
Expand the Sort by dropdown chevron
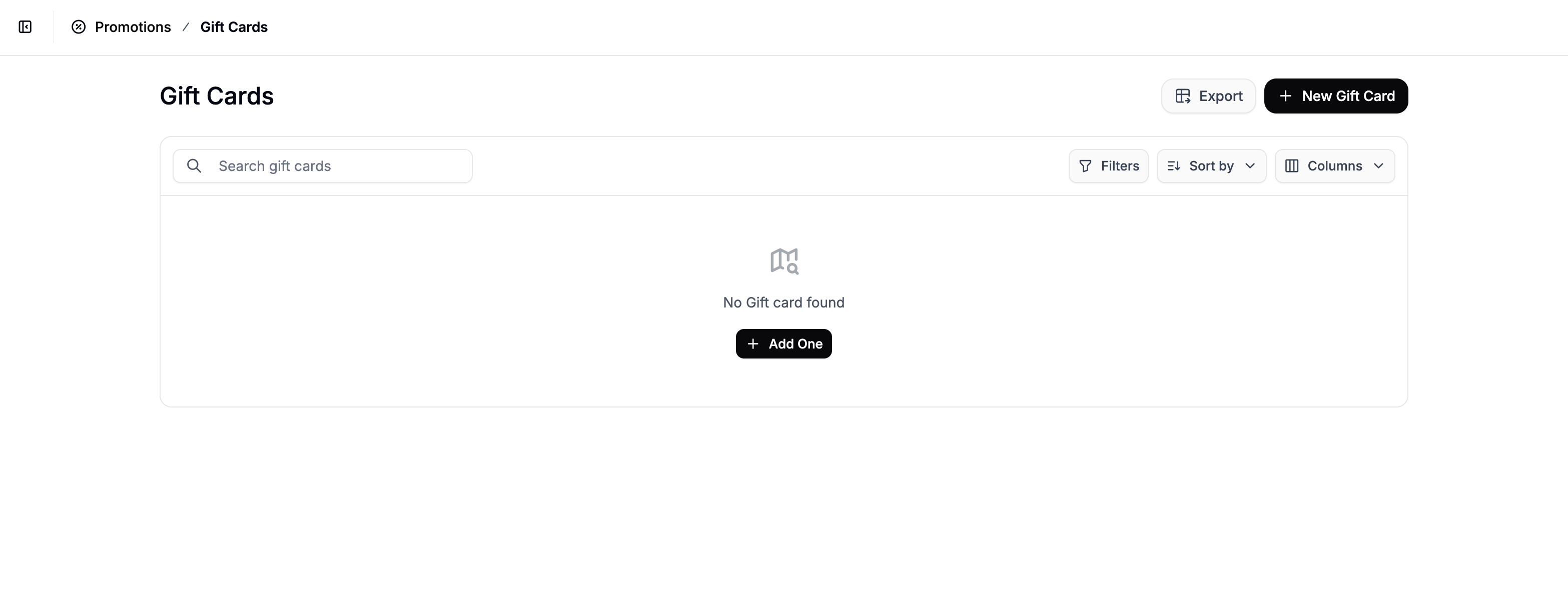1250,166
